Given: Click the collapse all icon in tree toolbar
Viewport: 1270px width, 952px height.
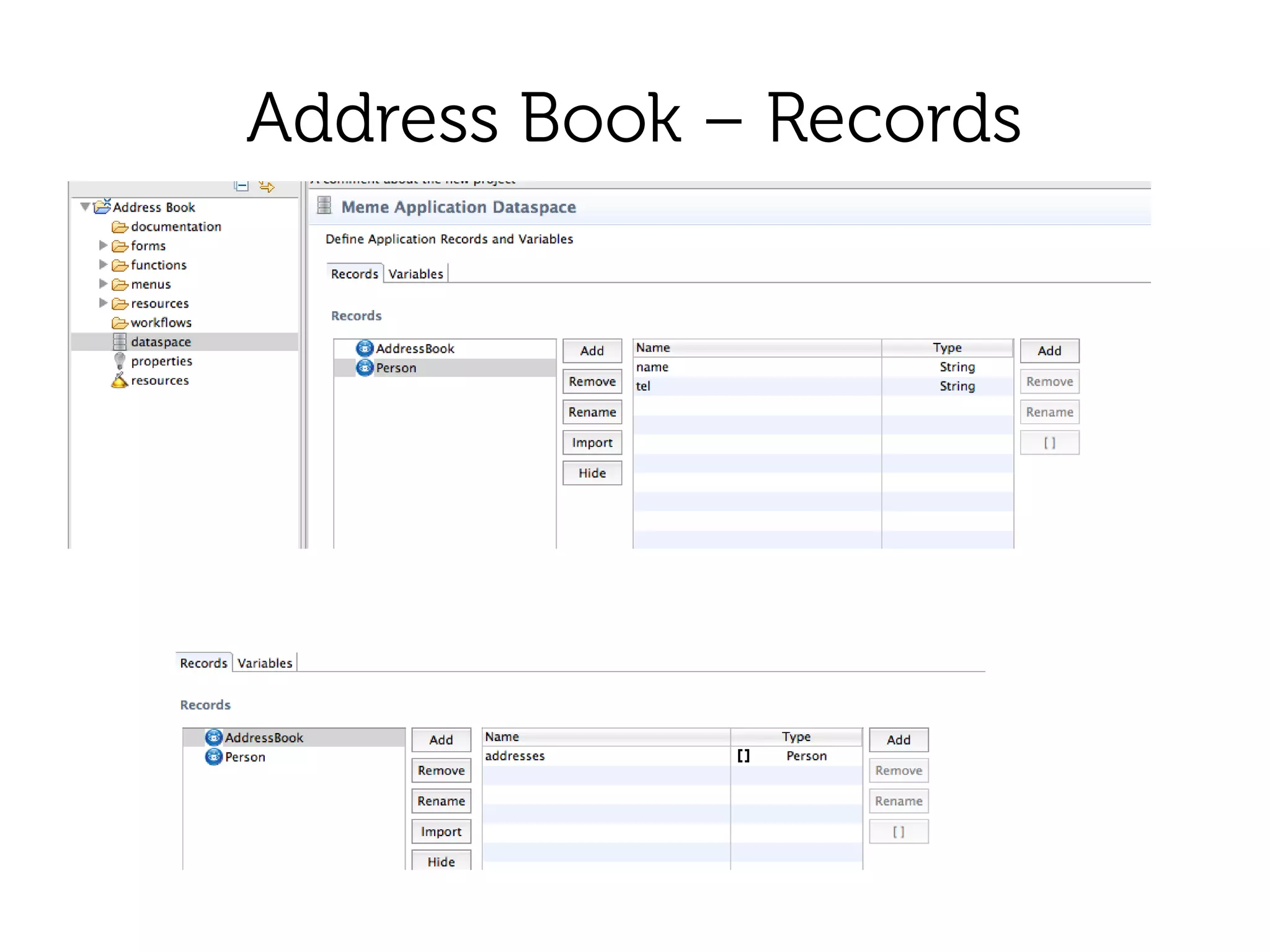Looking at the screenshot, I should [x=241, y=185].
